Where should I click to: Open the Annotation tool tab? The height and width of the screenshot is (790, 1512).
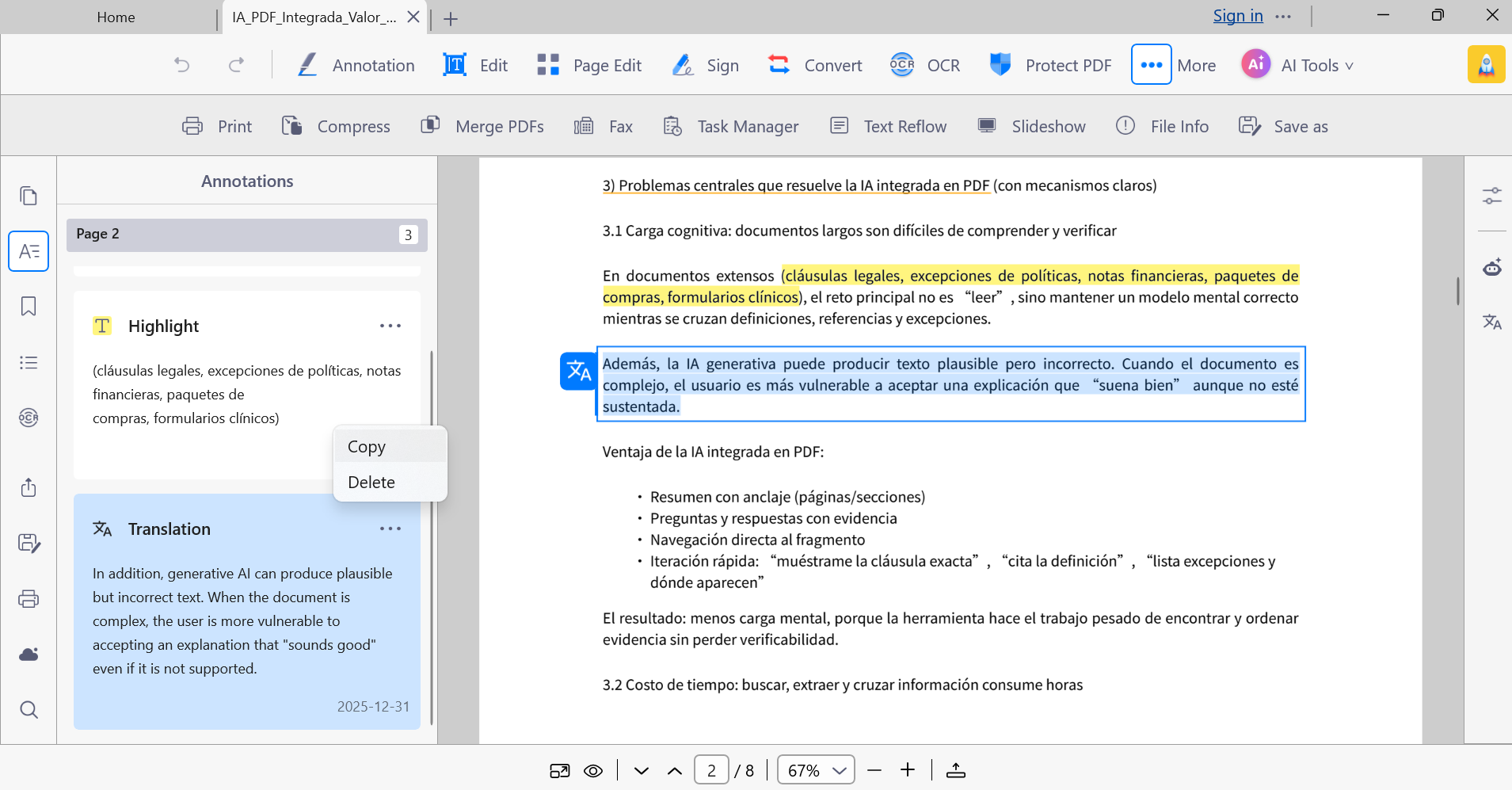[x=356, y=65]
